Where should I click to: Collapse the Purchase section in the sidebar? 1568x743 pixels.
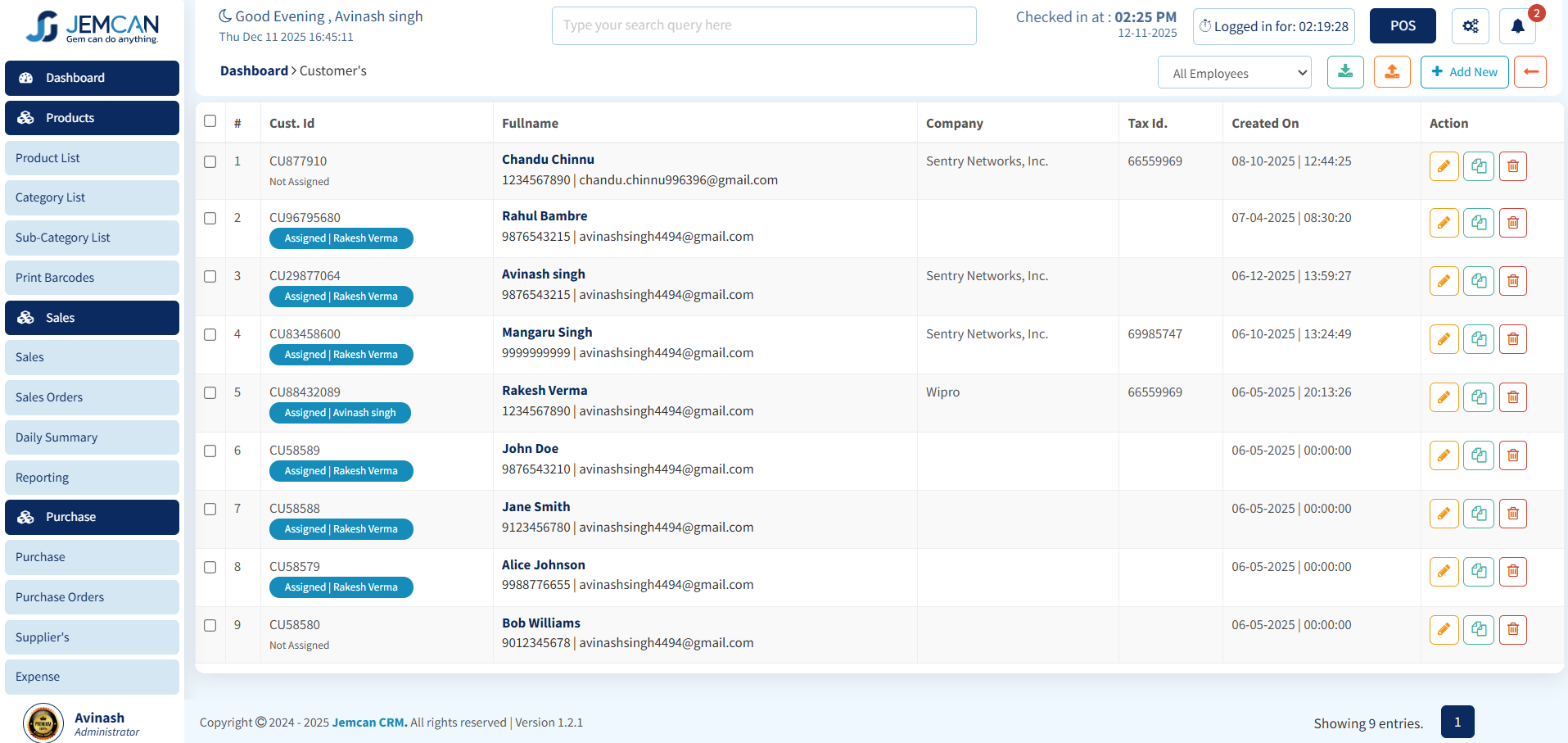[92, 517]
